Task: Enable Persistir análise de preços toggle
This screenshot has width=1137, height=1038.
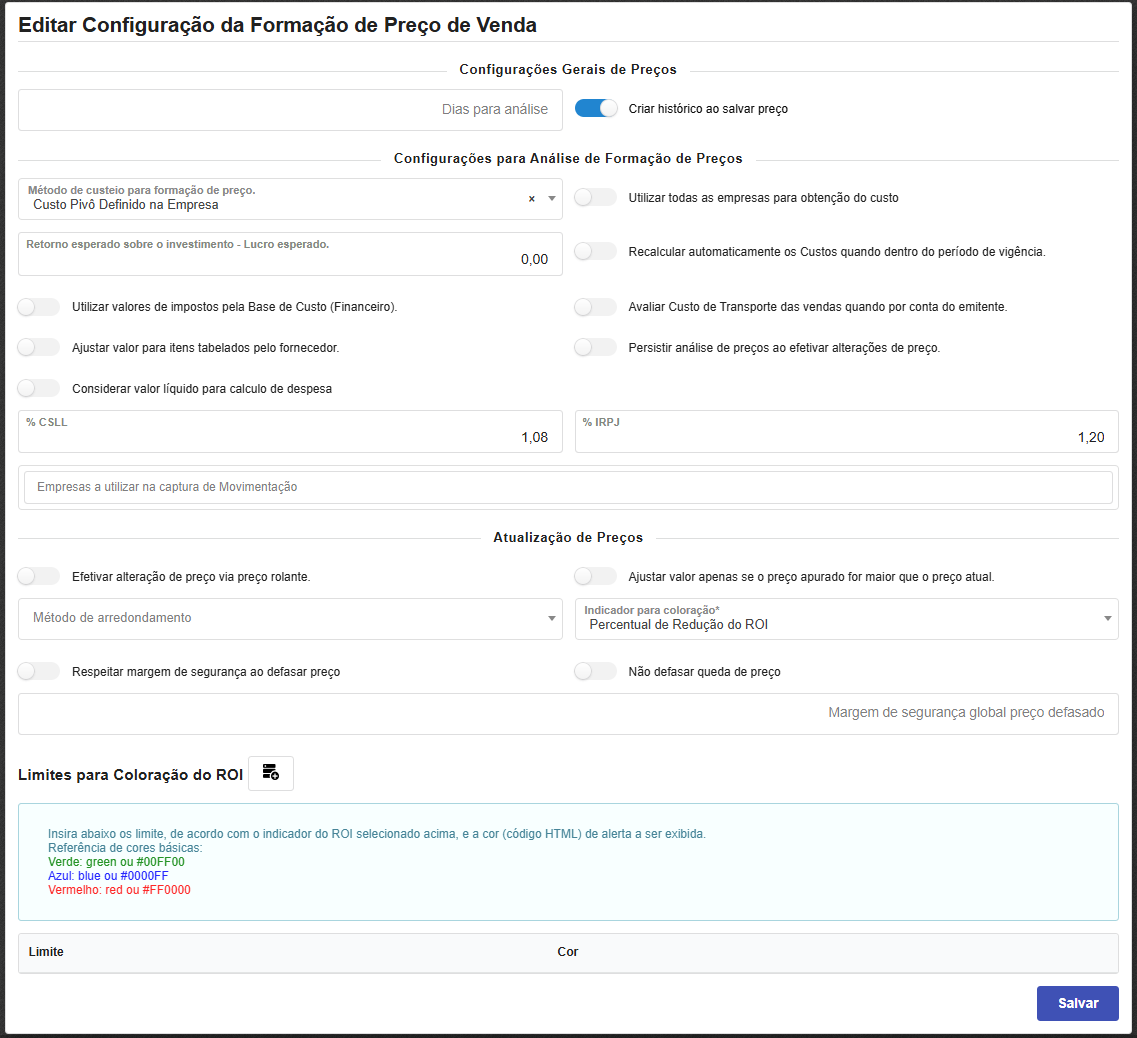Action: point(596,347)
